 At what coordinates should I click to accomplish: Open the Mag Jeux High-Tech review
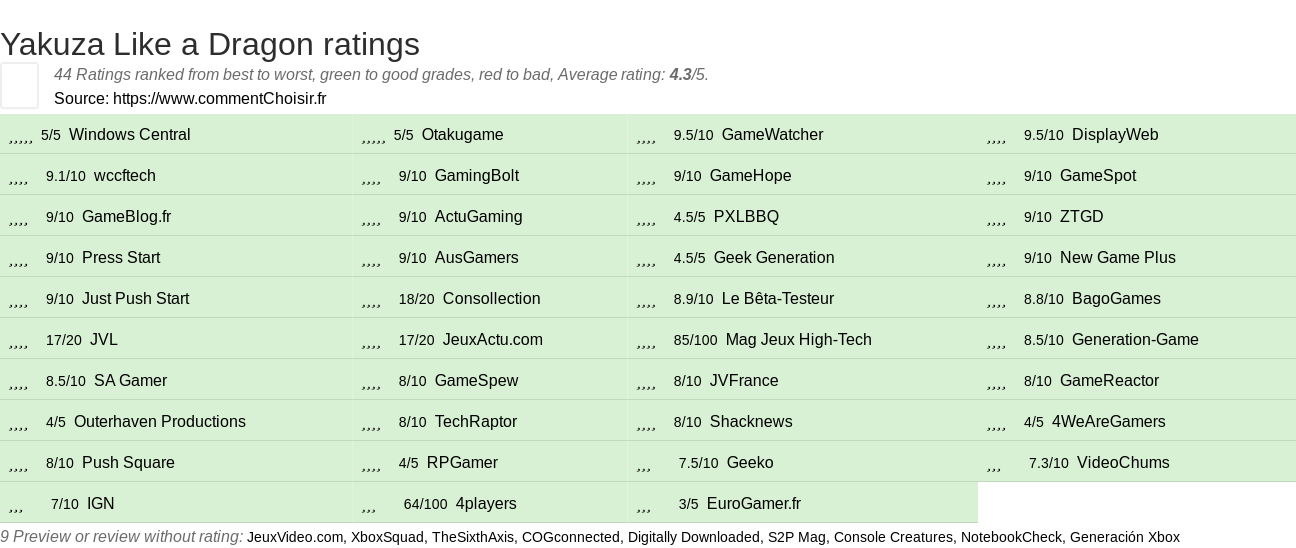(799, 340)
